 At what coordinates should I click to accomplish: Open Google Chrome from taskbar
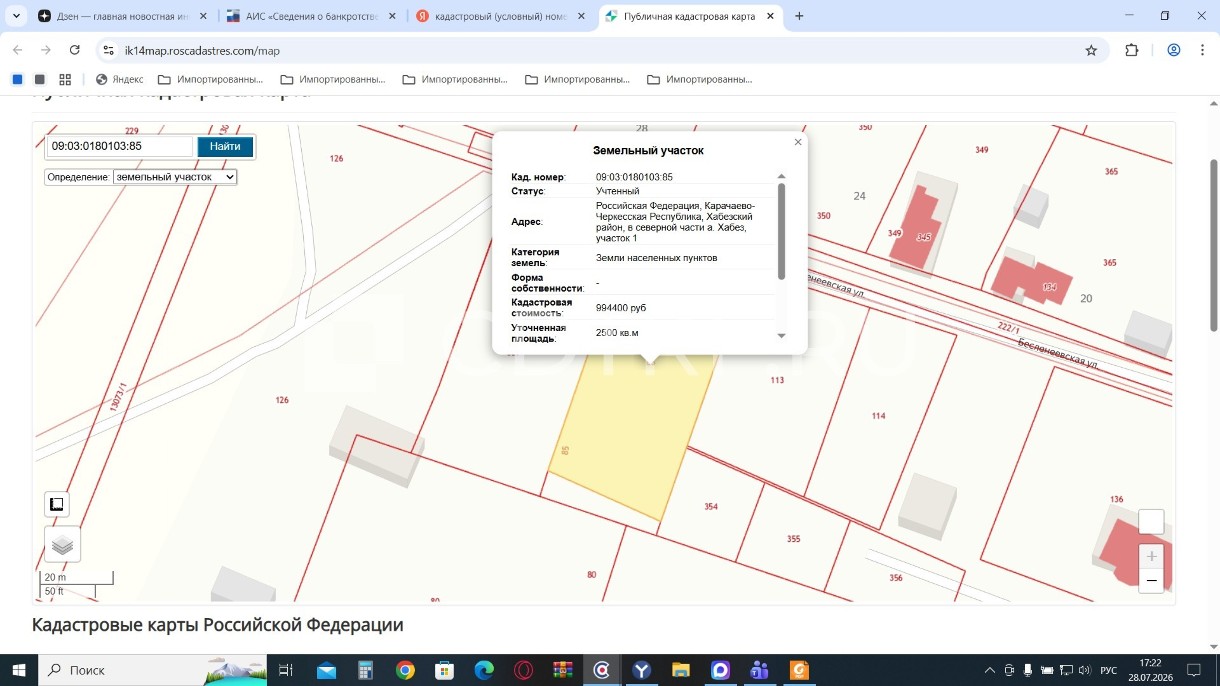tap(405, 670)
